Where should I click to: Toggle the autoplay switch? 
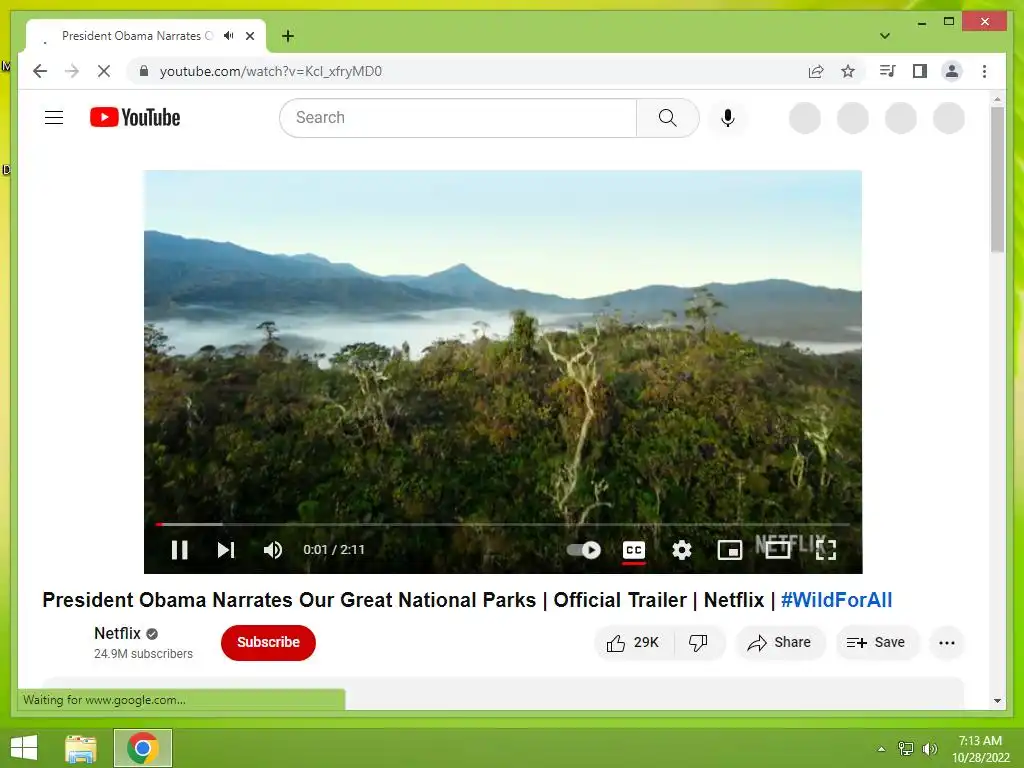(x=584, y=550)
